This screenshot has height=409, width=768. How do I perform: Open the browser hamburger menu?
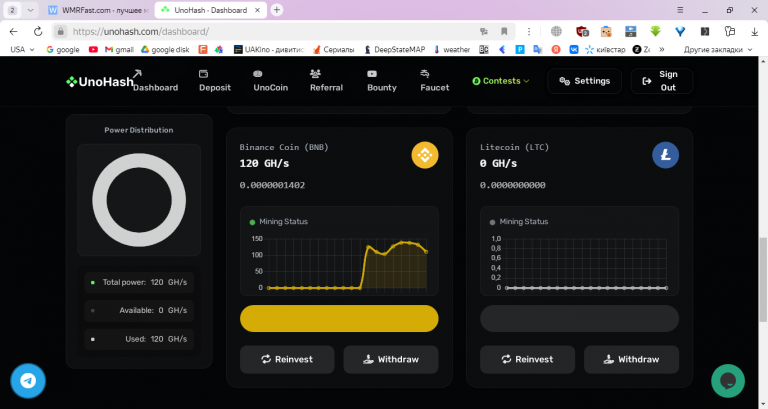coord(680,10)
